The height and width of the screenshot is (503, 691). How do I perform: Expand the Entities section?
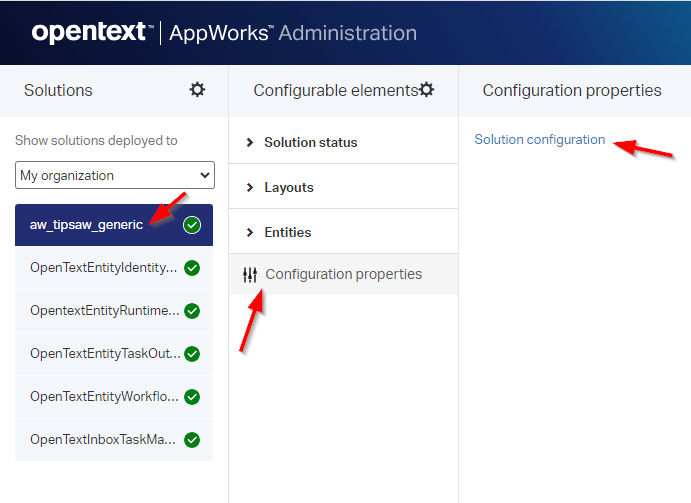[287, 232]
